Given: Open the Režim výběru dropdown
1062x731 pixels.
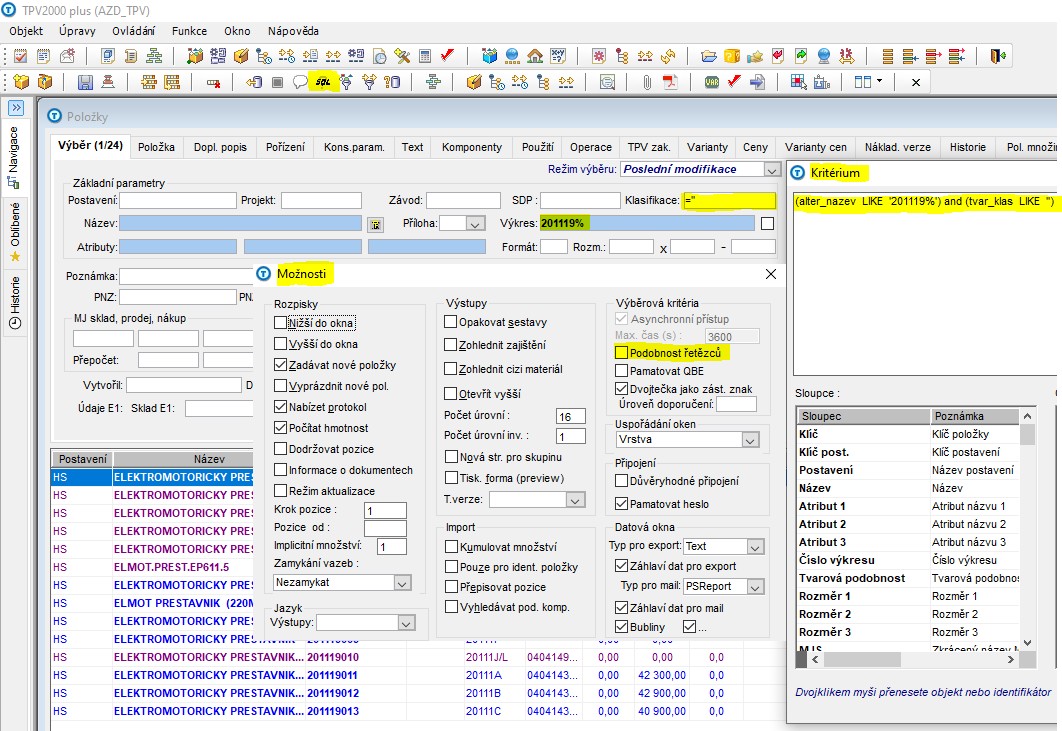Looking at the screenshot, I should (x=771, y=169).
